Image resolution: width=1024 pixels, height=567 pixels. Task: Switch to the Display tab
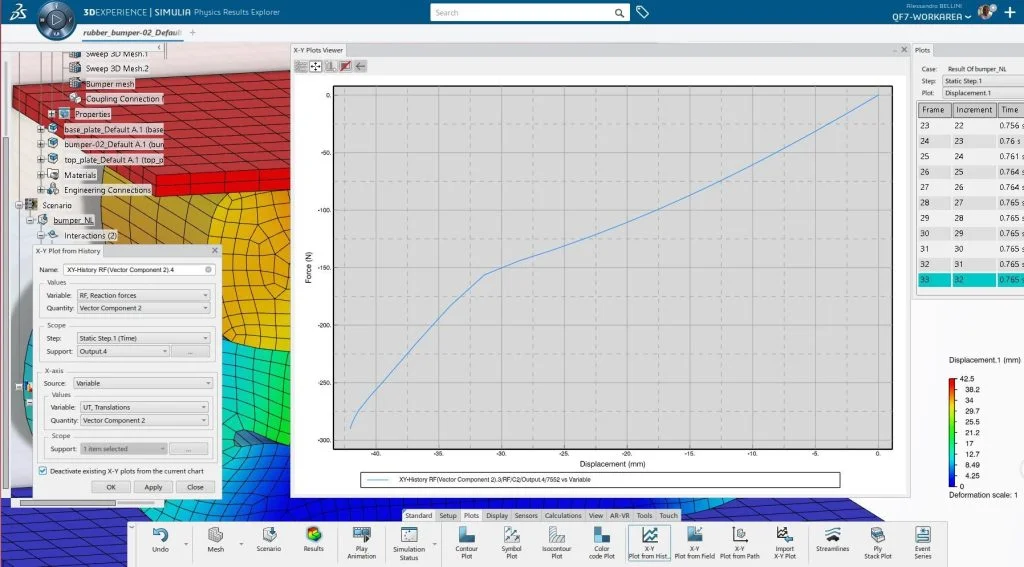point(497,516)
